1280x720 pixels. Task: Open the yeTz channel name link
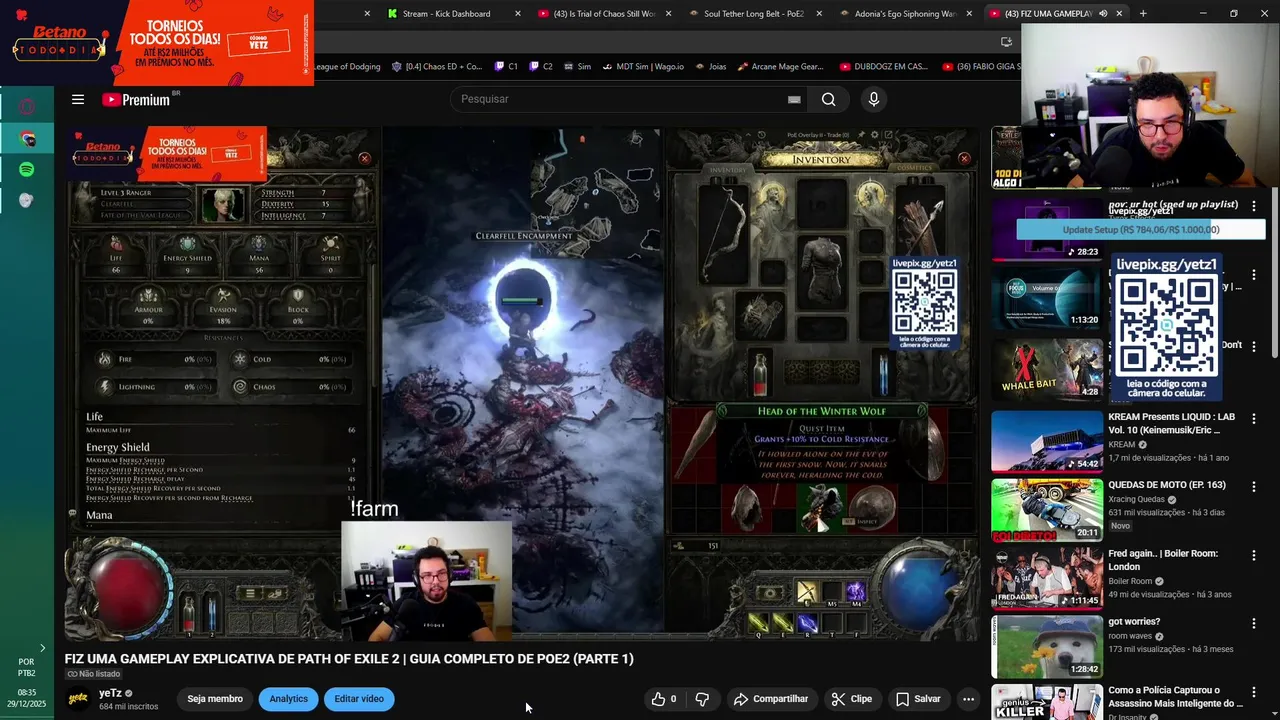tap(110, 693)
